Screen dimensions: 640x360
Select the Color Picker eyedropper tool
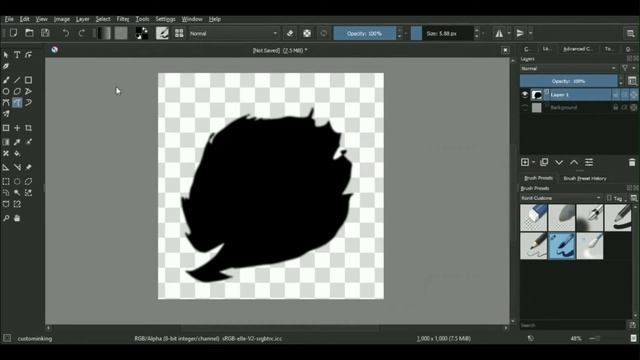17,142
